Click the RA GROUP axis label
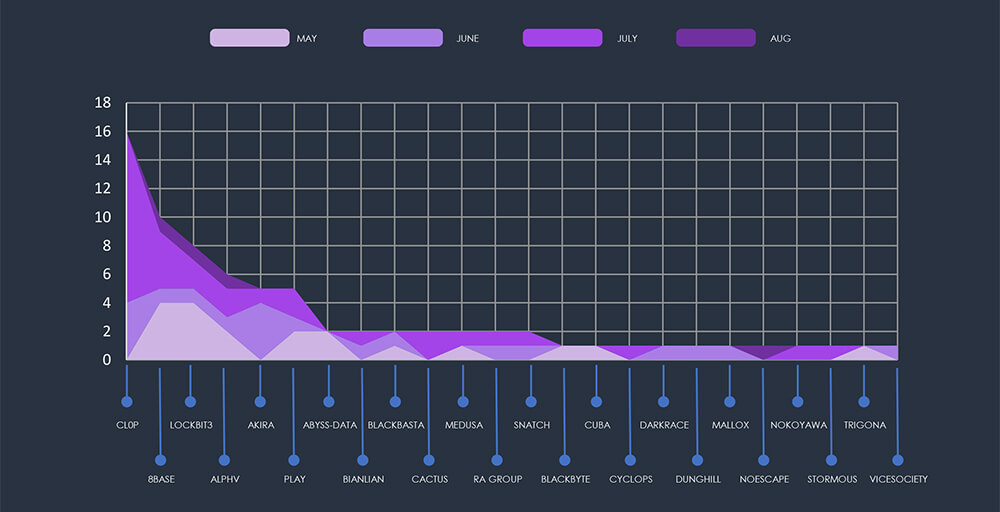This screenshot has height=512, width=1000. 497,479
